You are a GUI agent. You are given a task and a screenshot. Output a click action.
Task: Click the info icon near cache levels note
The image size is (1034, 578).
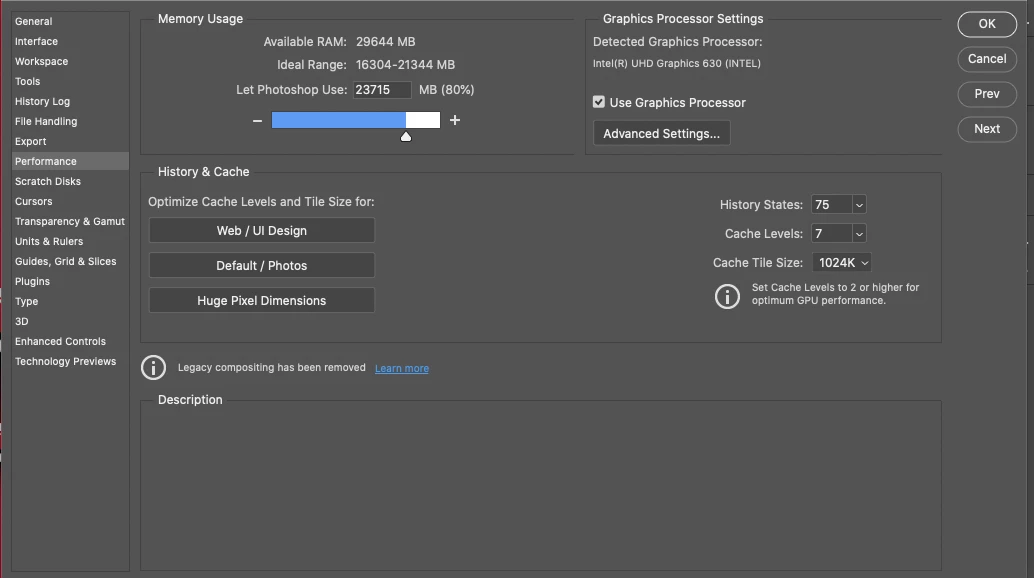click(x=727, y=295)
